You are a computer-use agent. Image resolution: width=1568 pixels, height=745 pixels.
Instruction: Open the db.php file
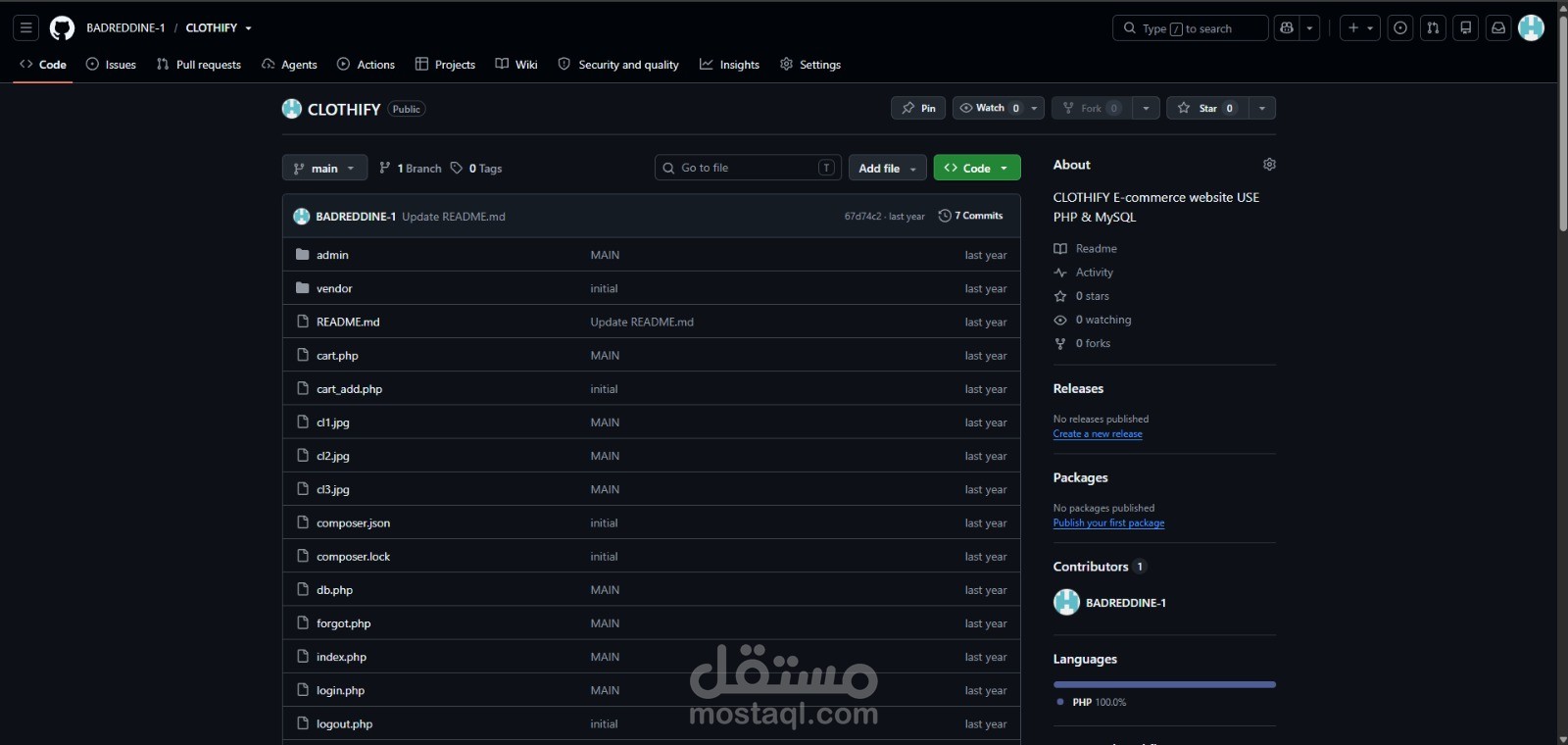(x=334, y=590)
